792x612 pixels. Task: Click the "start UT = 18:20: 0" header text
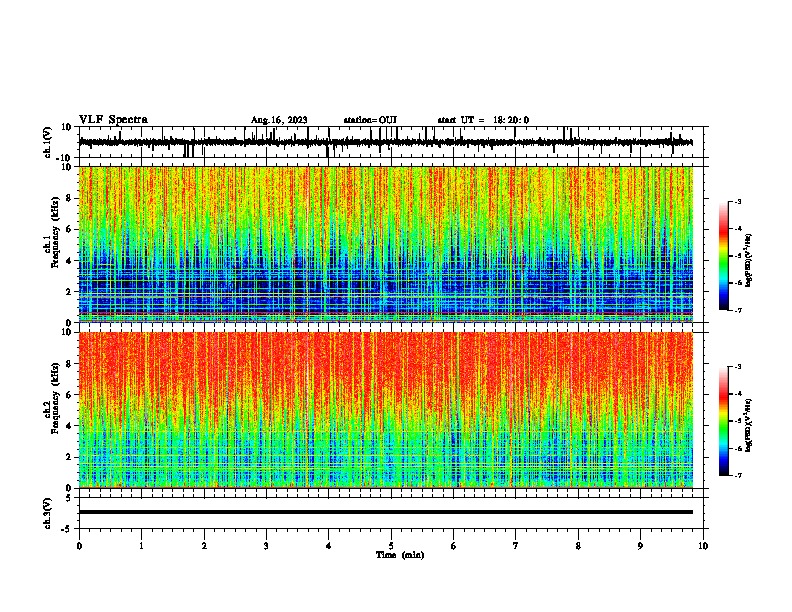(483, 120)
